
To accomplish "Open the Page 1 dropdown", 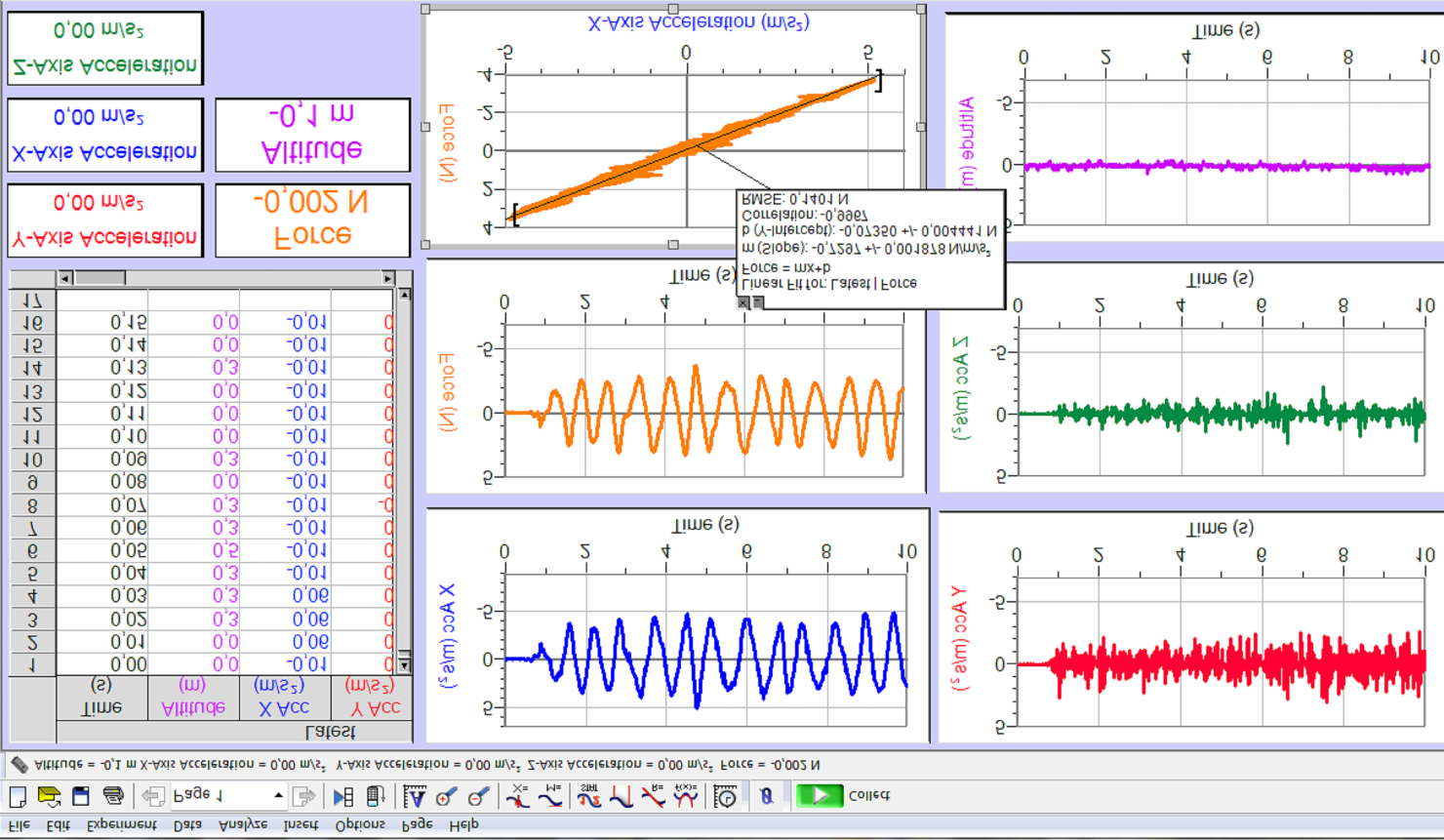I will point(278,796).
